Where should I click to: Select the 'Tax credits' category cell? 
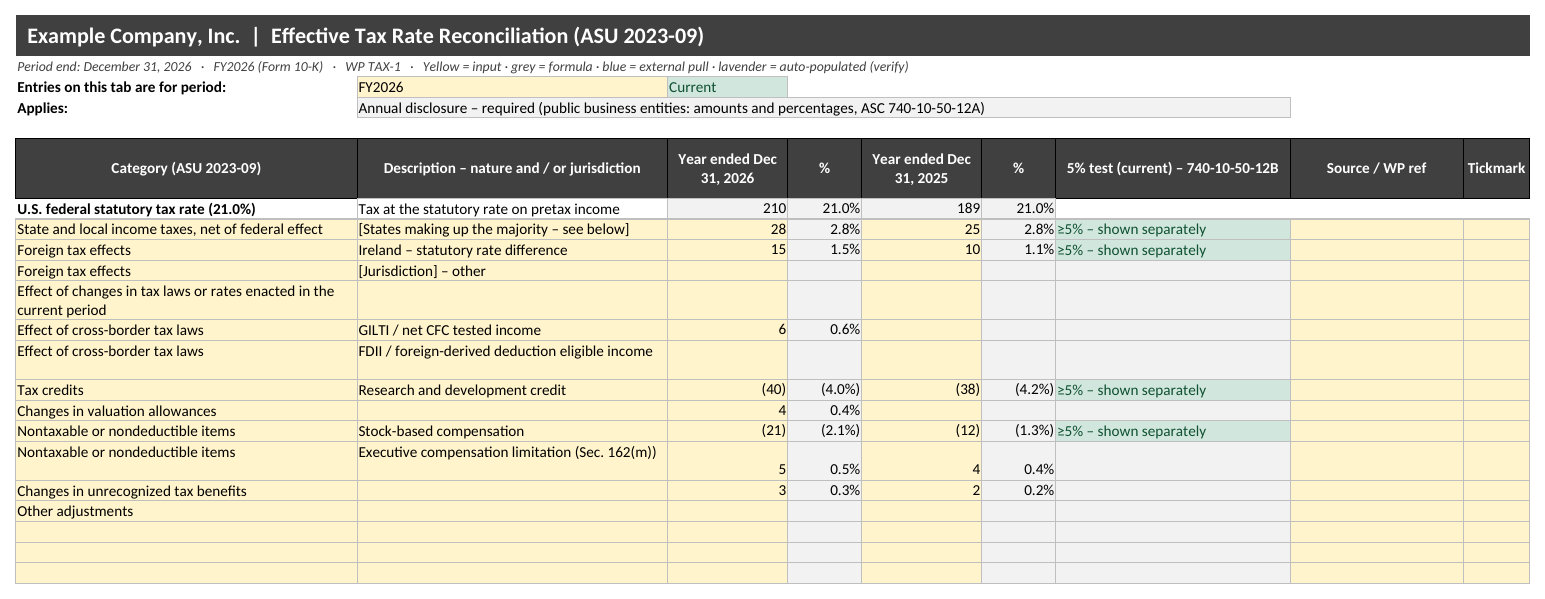click(186, 390)
